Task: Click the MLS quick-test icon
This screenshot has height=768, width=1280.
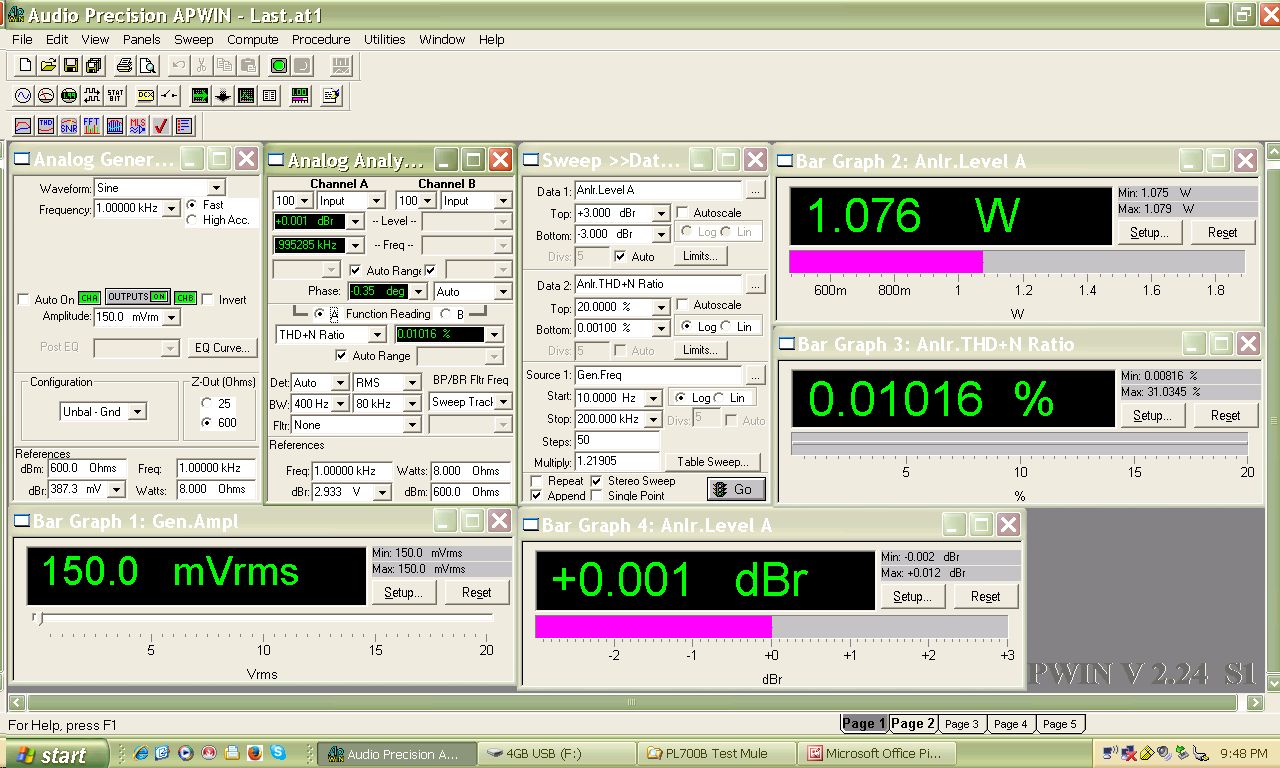Action: (138, 126)
